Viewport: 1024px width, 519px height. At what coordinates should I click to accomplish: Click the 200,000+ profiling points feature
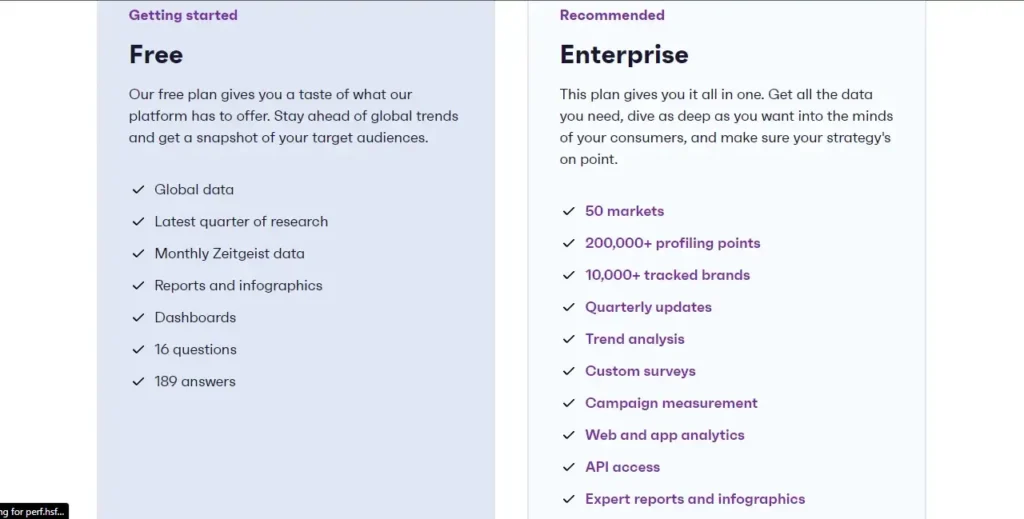673,243
